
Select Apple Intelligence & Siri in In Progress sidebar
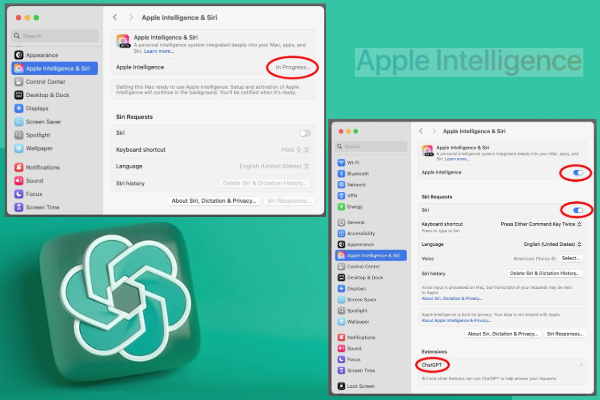[55, 69]
